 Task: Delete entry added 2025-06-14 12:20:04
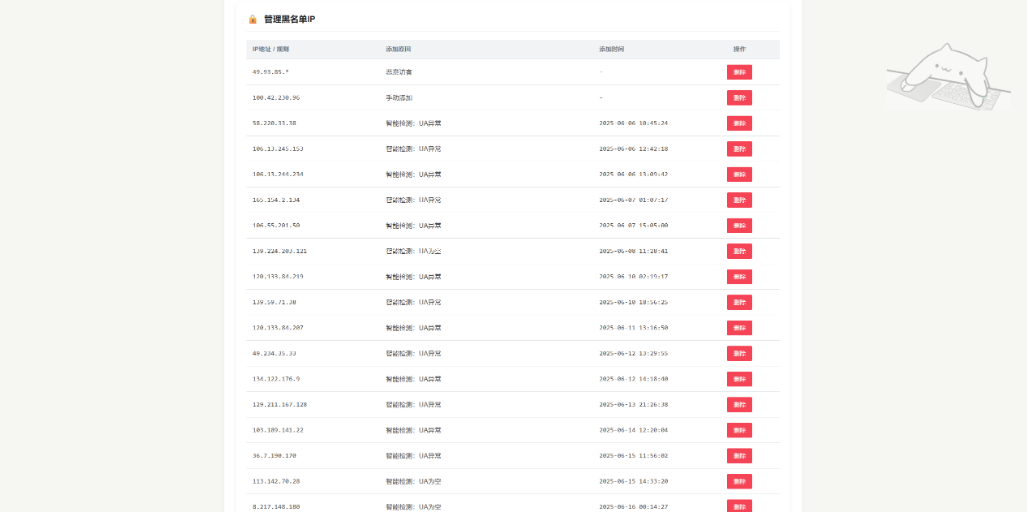739,430
